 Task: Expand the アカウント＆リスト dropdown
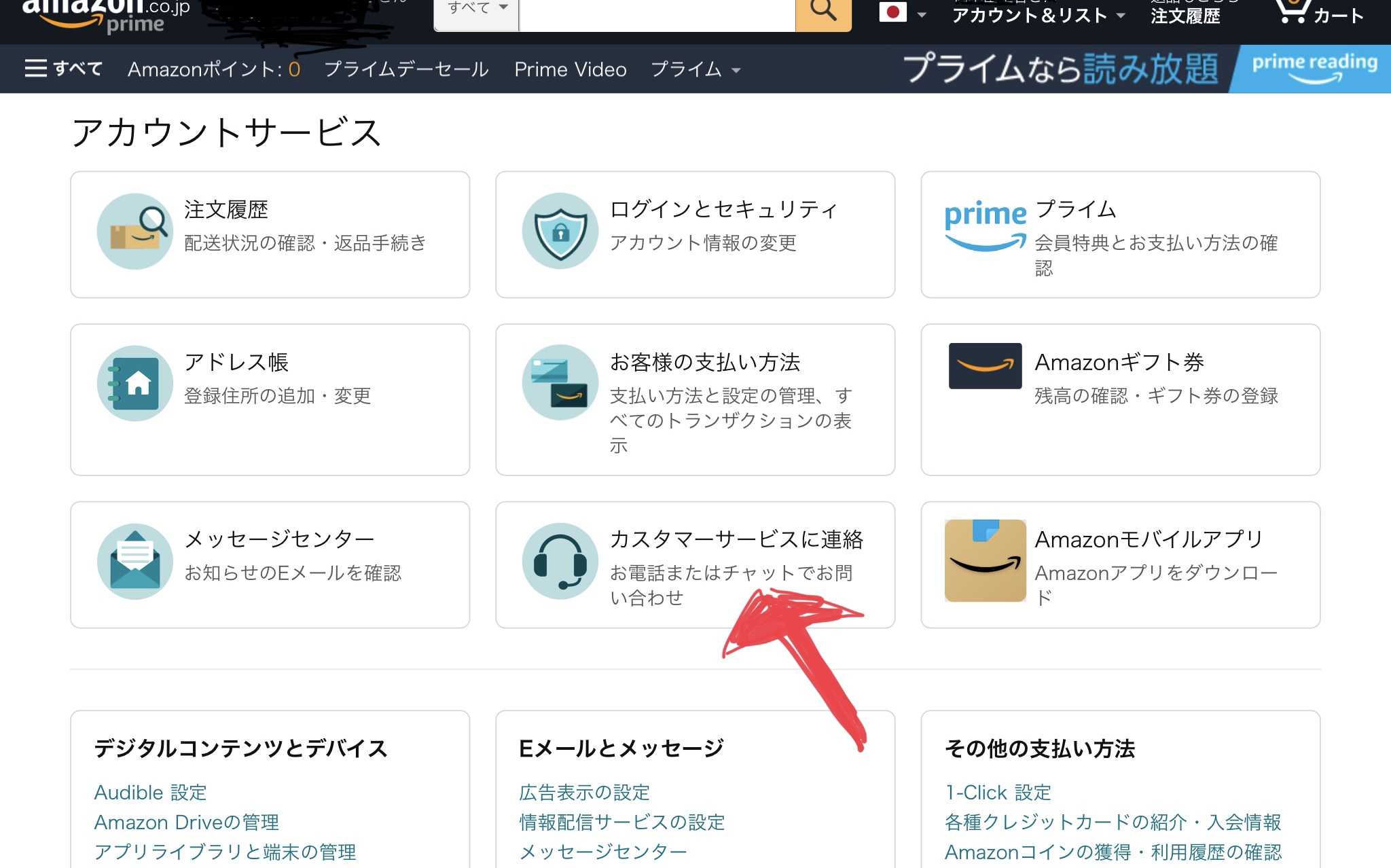[1031, 16]
